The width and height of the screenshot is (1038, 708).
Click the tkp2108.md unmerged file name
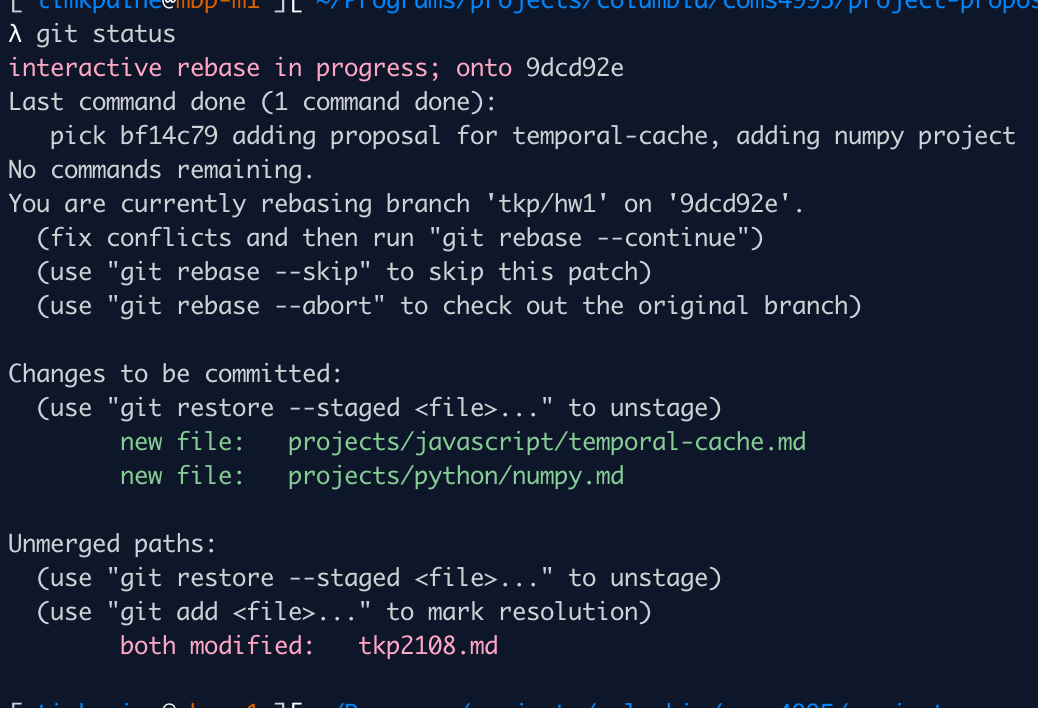(x=428, y=646)
